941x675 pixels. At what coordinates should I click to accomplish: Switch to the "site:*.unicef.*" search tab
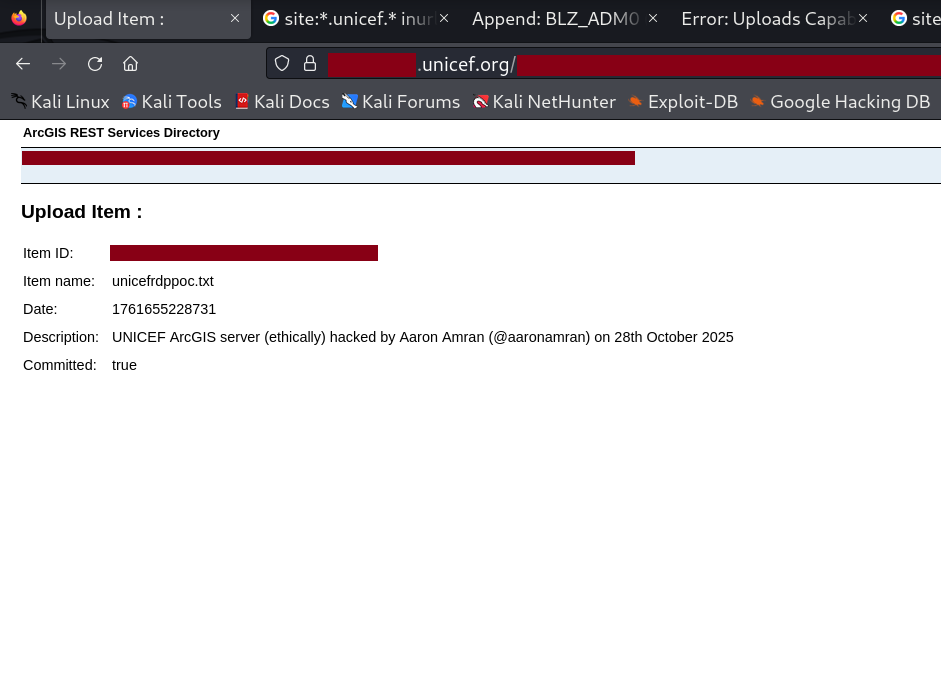pos(350,18)
